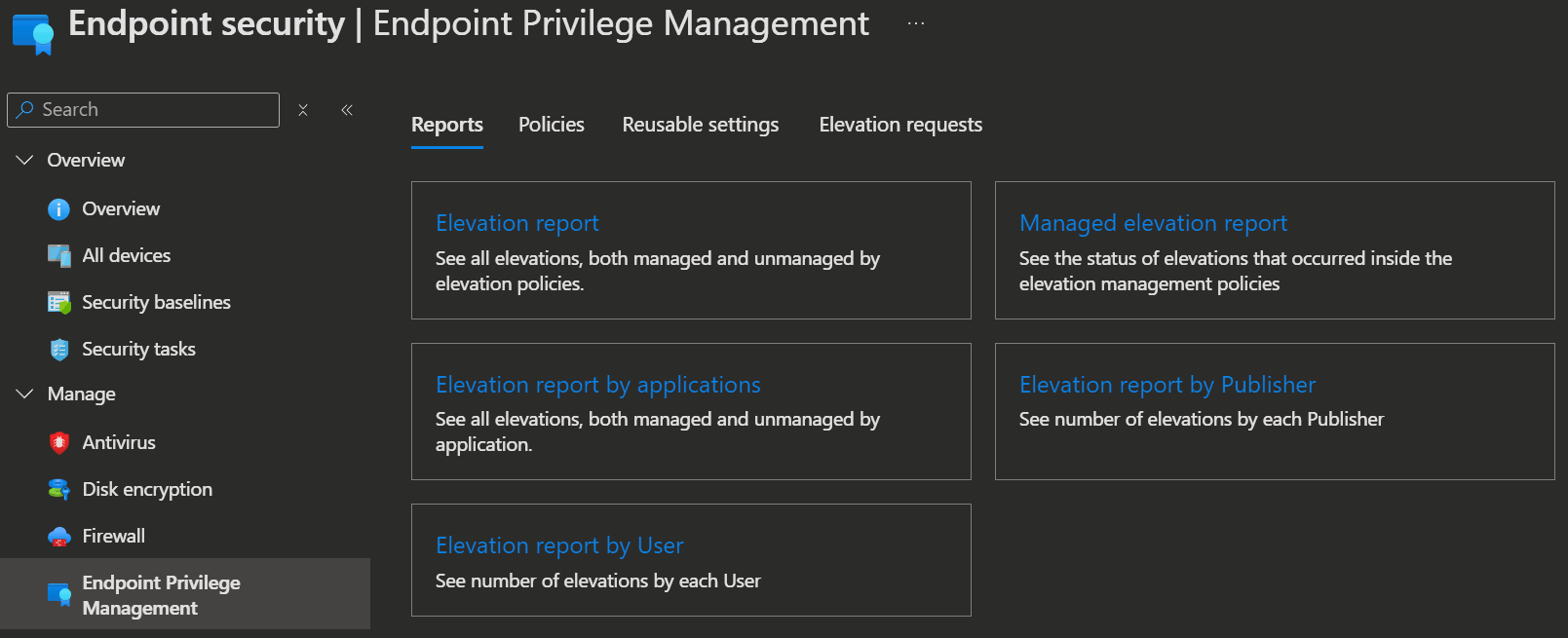Click the Endpoint security header icon

(33, 33)
